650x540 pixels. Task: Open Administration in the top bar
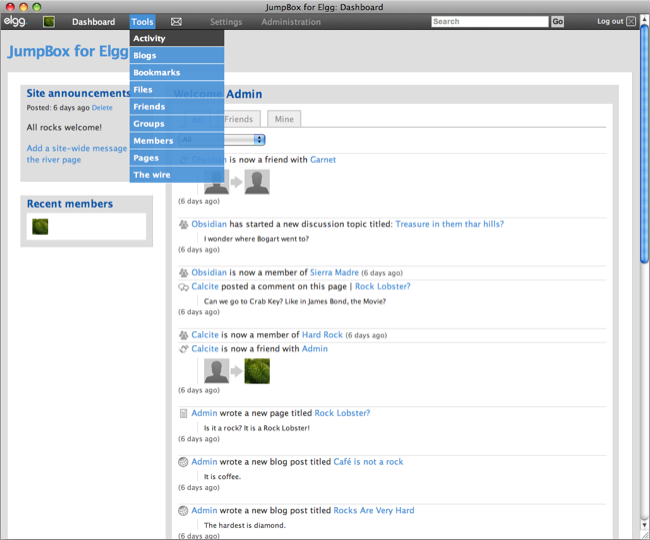pyautogui.click(x=291, y=22)
